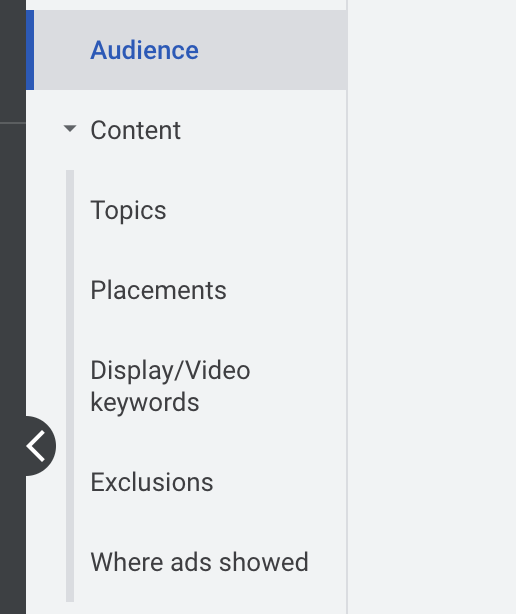Open the Placements page
Viewport: 516px width, 614px height.
click(159, 290)
